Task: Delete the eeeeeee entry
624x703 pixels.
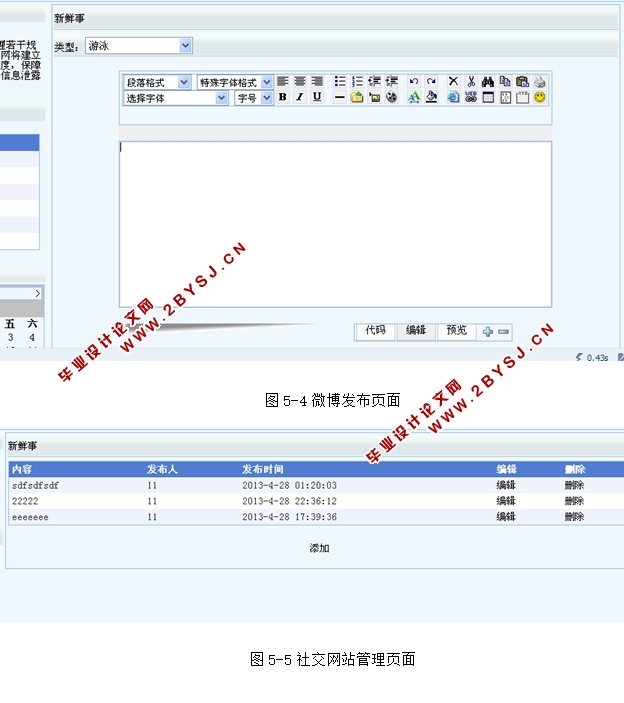Action: pos(574,516)
